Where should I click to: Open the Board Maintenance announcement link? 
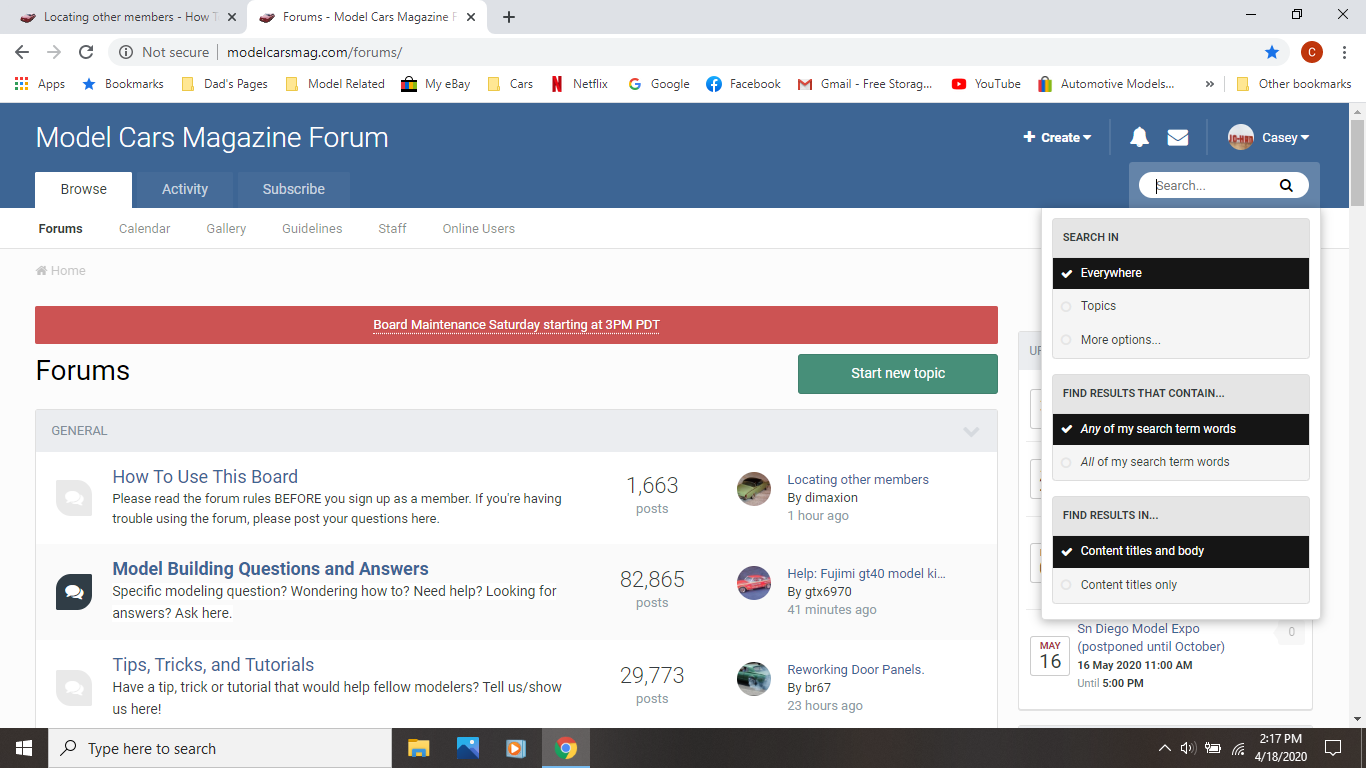tap(516, 325)
